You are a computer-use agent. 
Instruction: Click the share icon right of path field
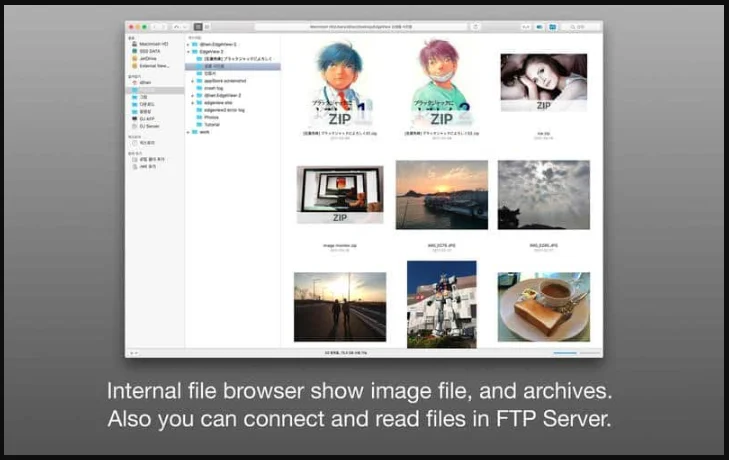click(475, 27)
